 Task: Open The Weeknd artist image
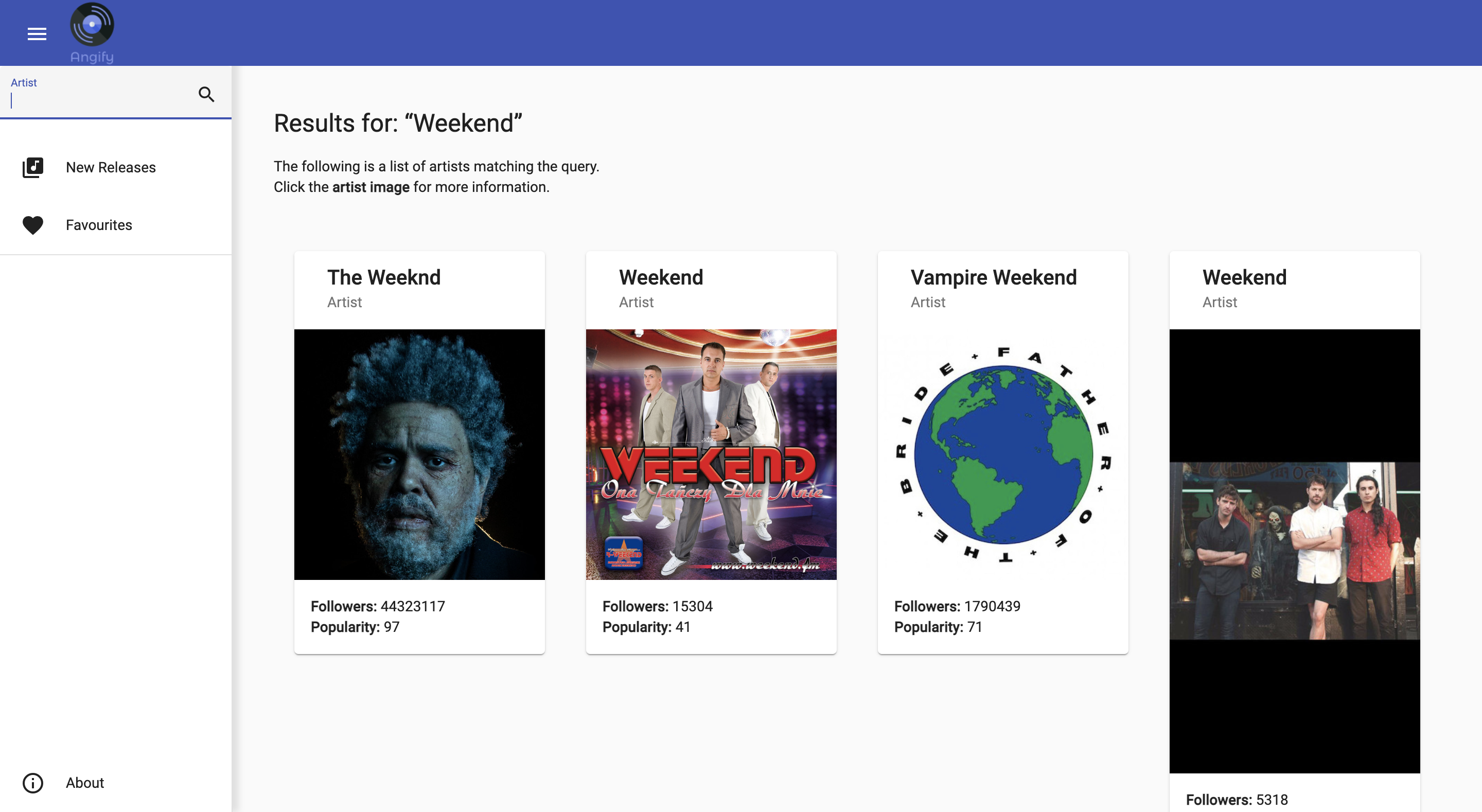click(419, 454)
